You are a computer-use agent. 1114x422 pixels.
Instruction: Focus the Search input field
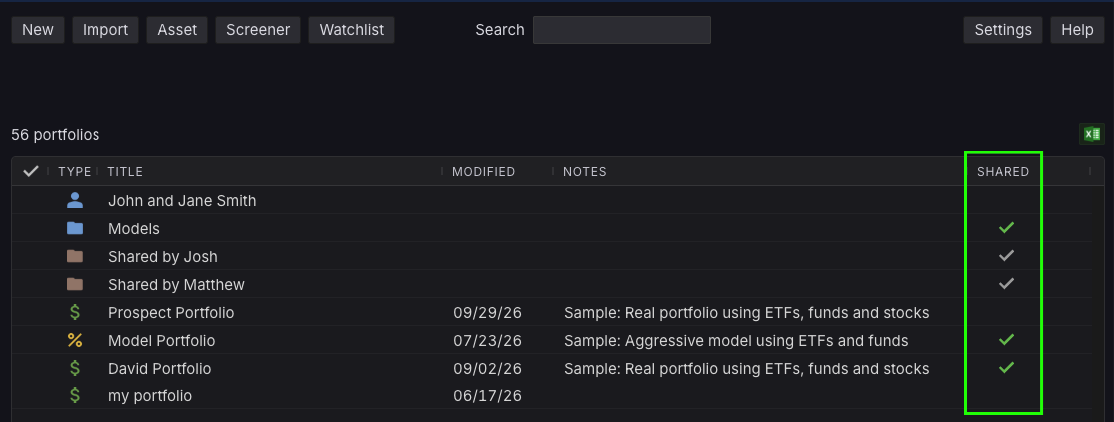pyautogui.click(x=622, y=30)
